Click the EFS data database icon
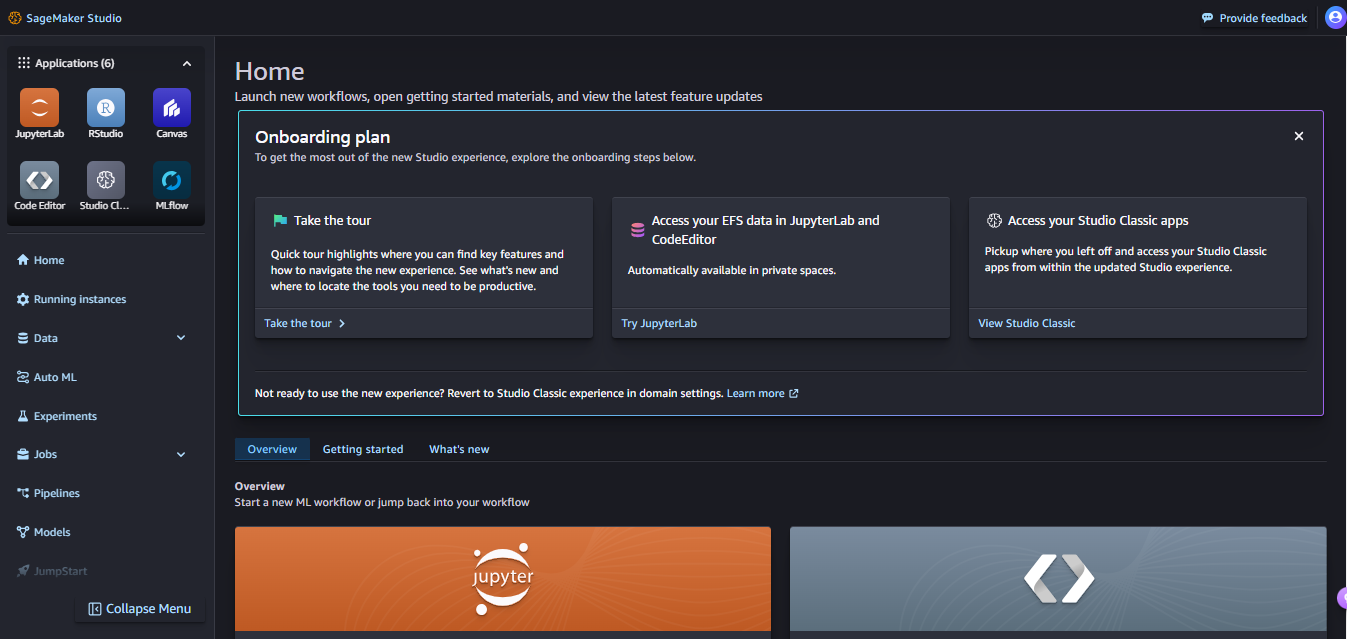 (x=637, y=230)
